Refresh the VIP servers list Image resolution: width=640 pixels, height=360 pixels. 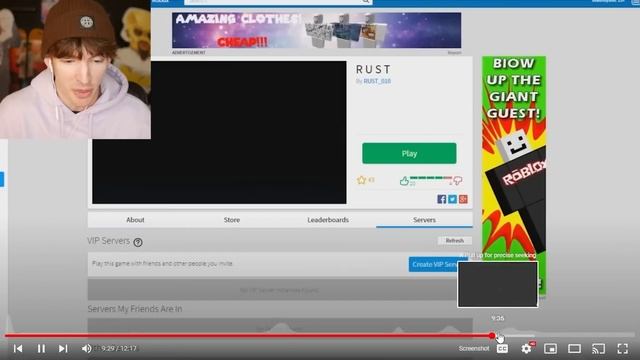454,240
